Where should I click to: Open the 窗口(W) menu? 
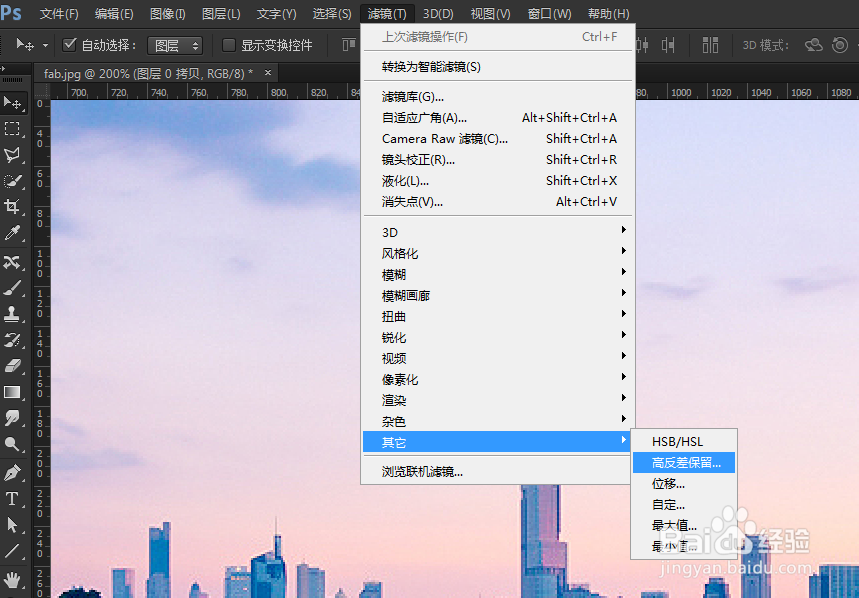point(549,14)
